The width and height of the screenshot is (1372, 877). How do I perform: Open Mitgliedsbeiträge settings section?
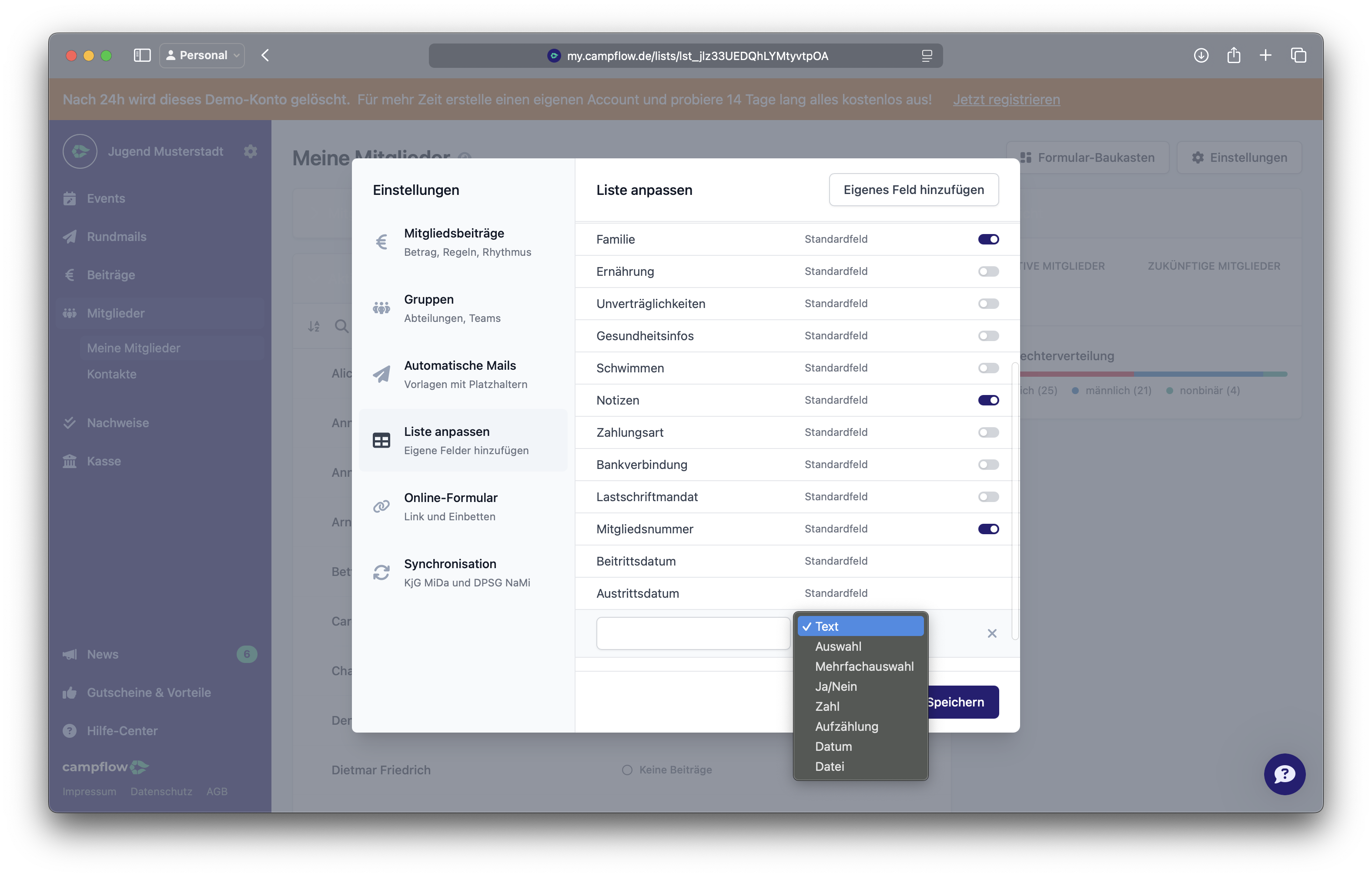pos(463,242)
